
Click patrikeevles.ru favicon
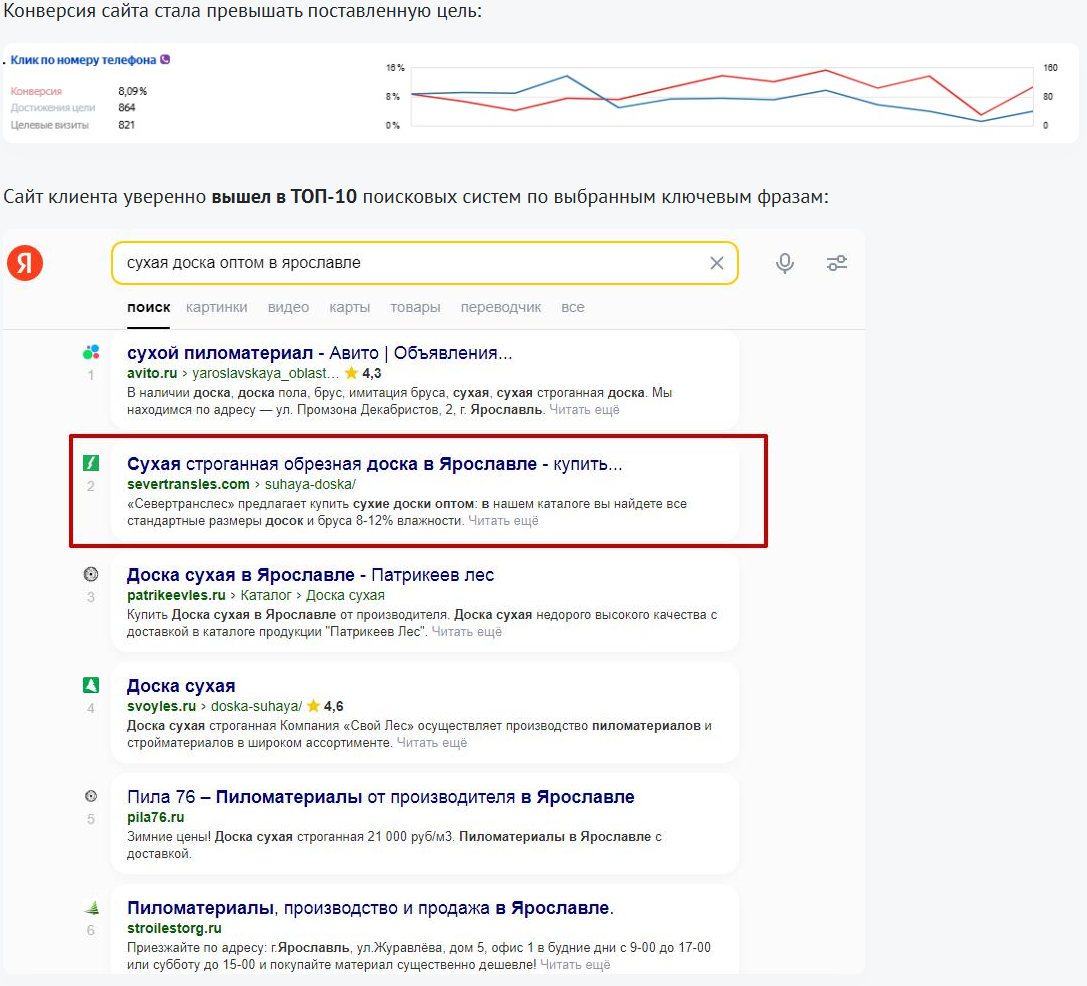[91, 574]
